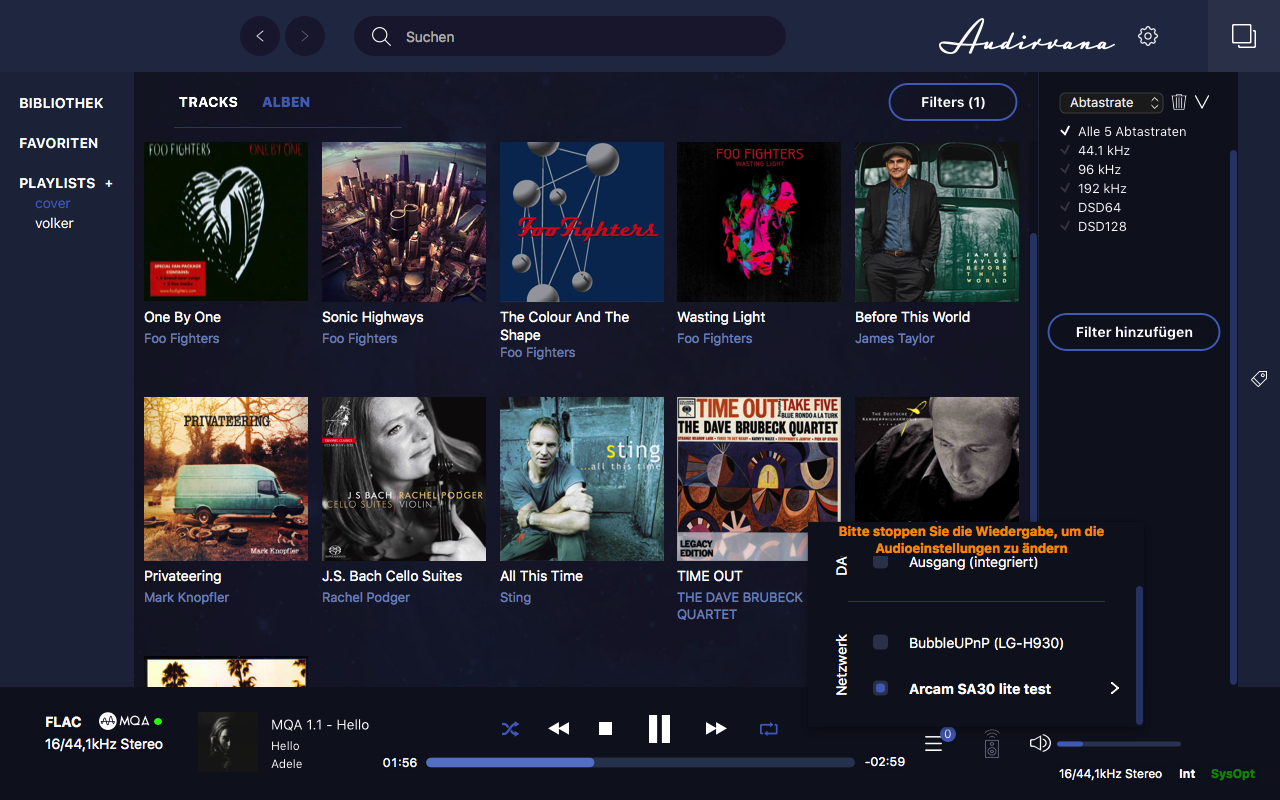
Task: Click the Filters (1) button
Action: [953, 102]
